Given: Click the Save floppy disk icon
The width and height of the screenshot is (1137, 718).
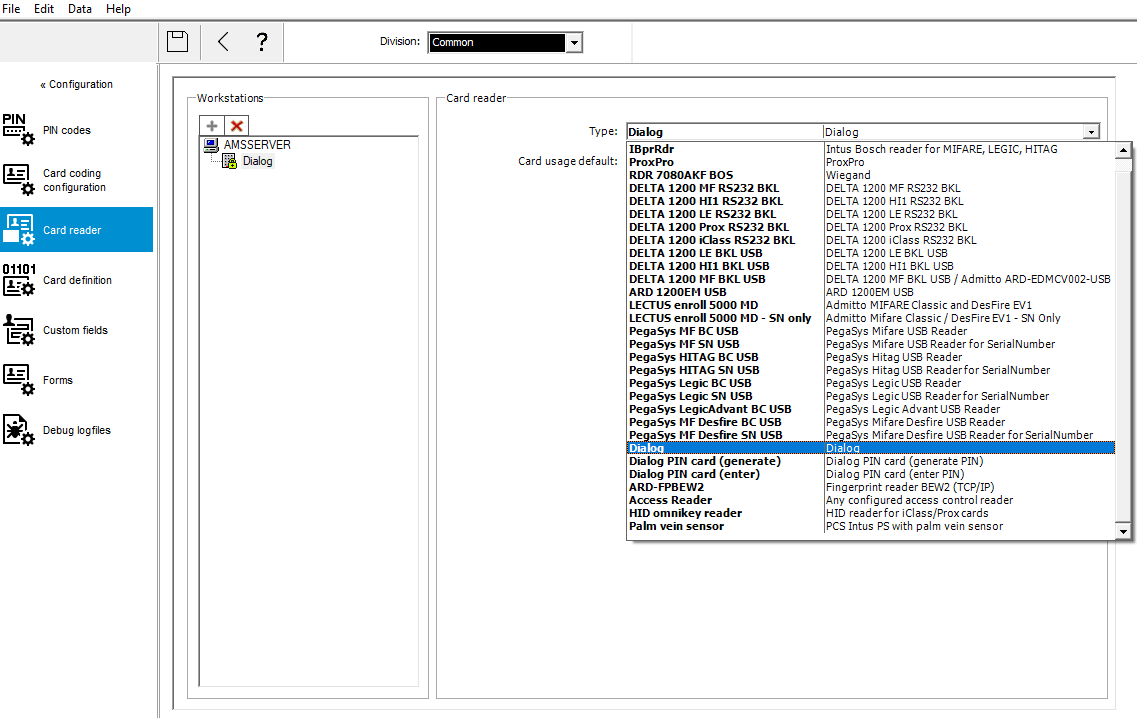Looking at the screenshot, I should click(177, 42).
